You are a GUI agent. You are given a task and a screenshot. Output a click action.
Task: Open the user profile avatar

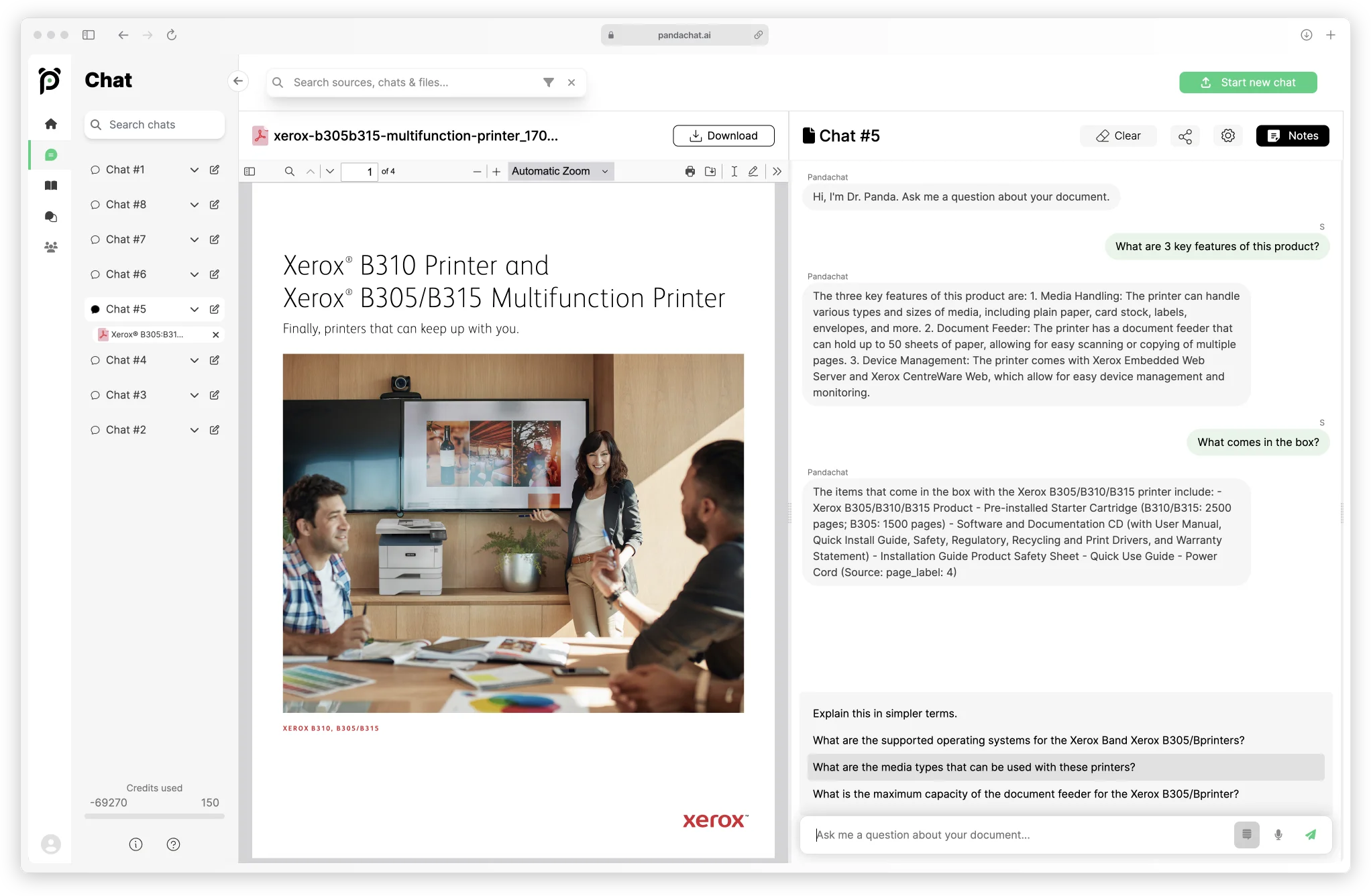[51, 844]
